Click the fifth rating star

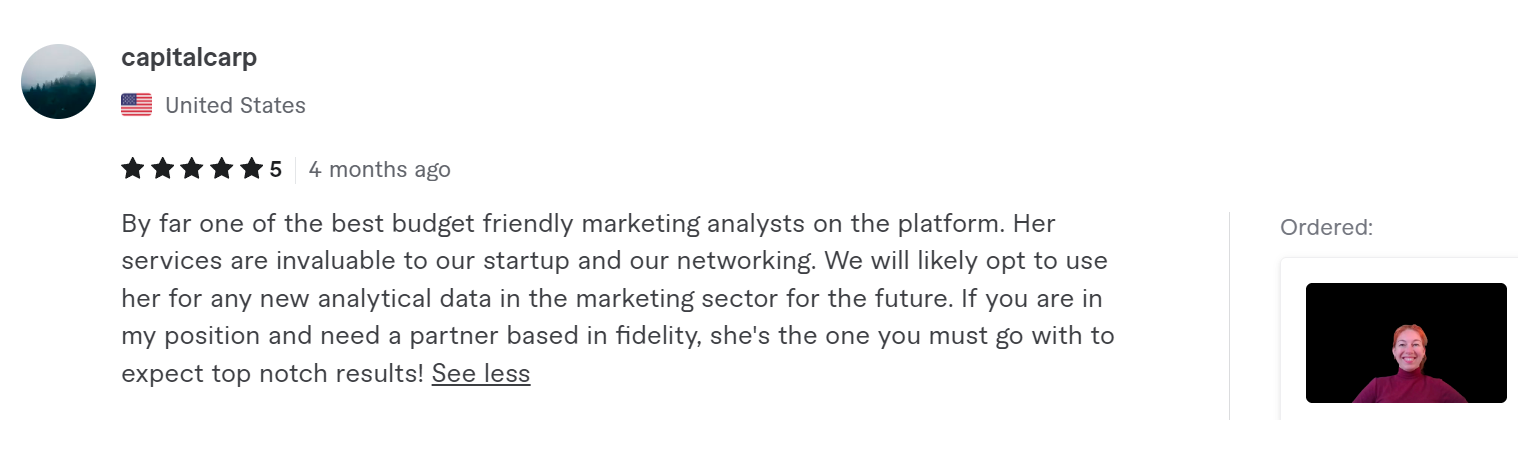251,169
